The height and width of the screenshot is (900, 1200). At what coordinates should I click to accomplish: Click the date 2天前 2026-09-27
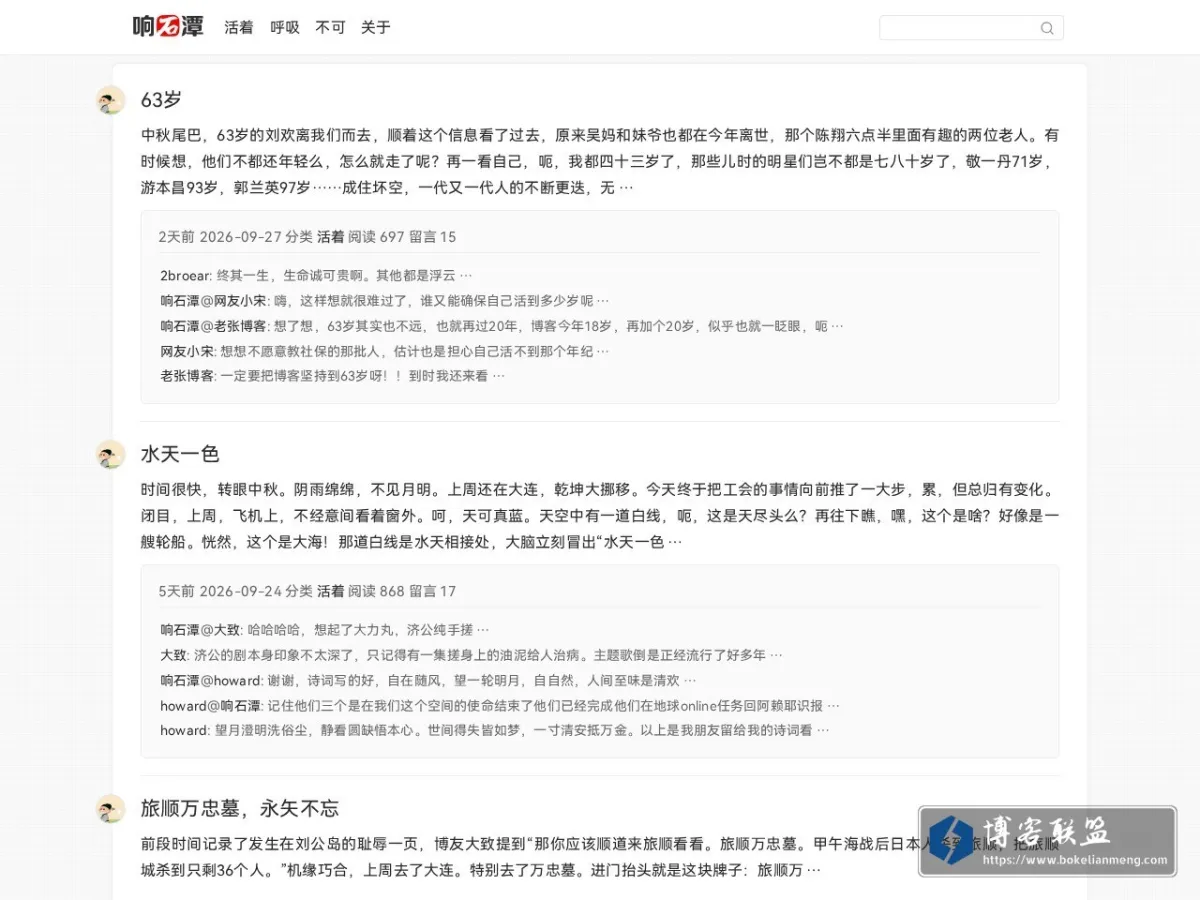click(220, 237)
